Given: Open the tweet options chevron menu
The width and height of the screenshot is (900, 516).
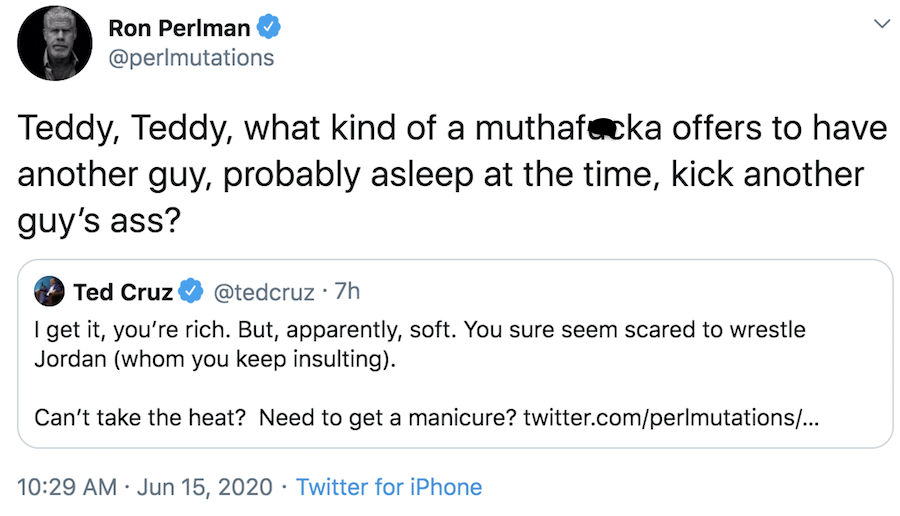Looking at the screenshot, I should pos(880,23).
